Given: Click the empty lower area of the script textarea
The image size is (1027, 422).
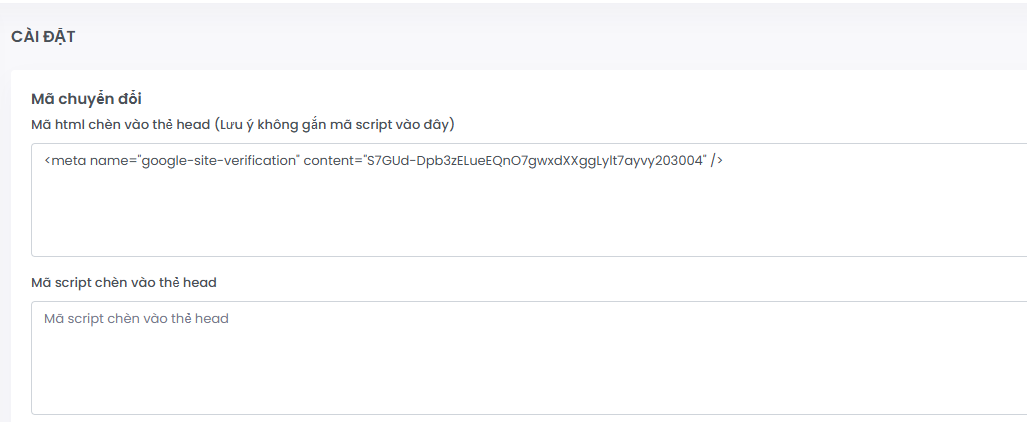Looking at the screenshot, I should tap(529, 377).
